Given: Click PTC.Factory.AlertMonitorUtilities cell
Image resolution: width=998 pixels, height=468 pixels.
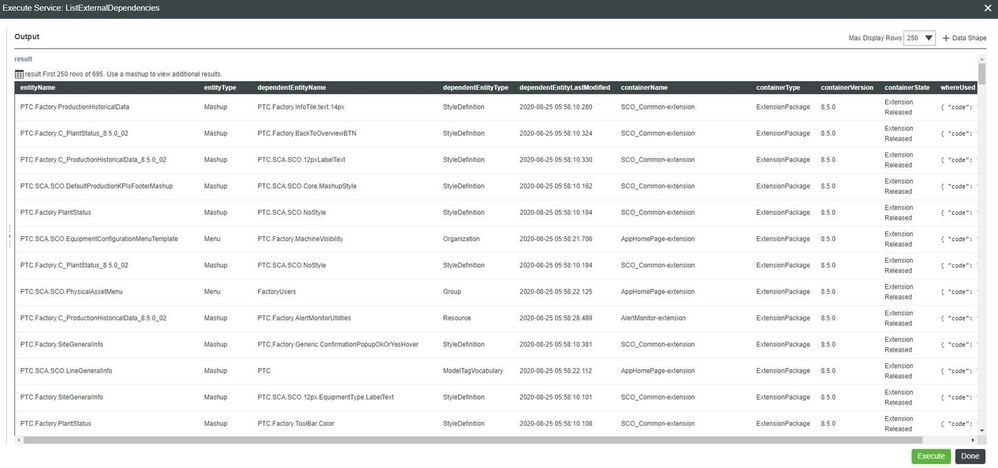Looking at the screenshot, I should pos(304,318).
